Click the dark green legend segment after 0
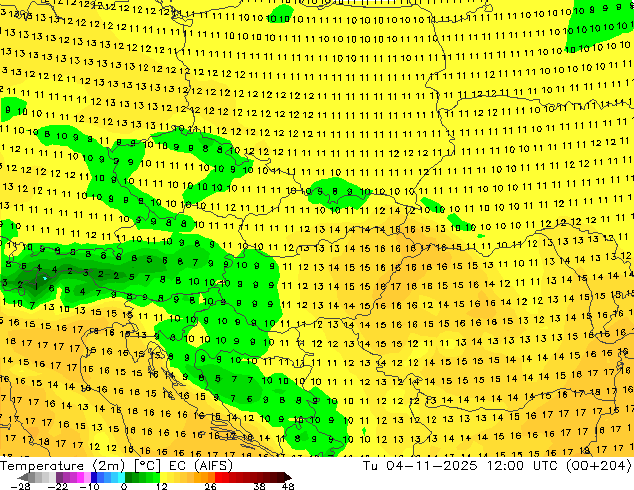The image size is (634, 490). (129, 477)
